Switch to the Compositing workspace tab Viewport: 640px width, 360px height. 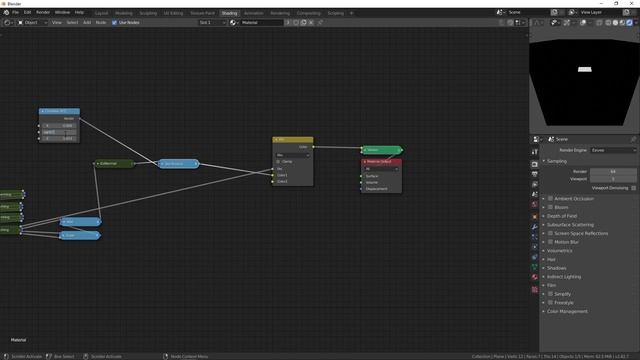(x=309, y=13)
